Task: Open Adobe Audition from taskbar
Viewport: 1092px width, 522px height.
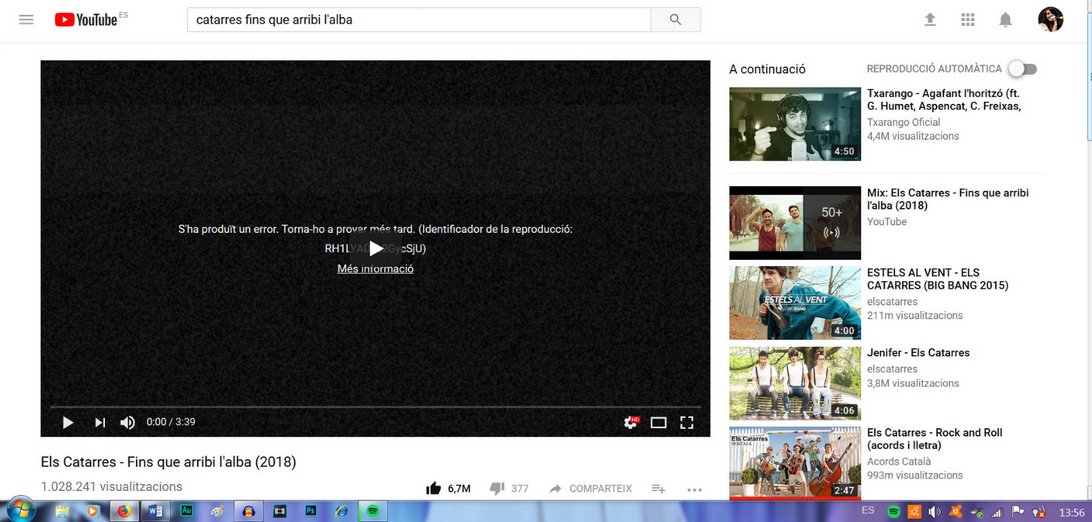Action: coord(186,511)
